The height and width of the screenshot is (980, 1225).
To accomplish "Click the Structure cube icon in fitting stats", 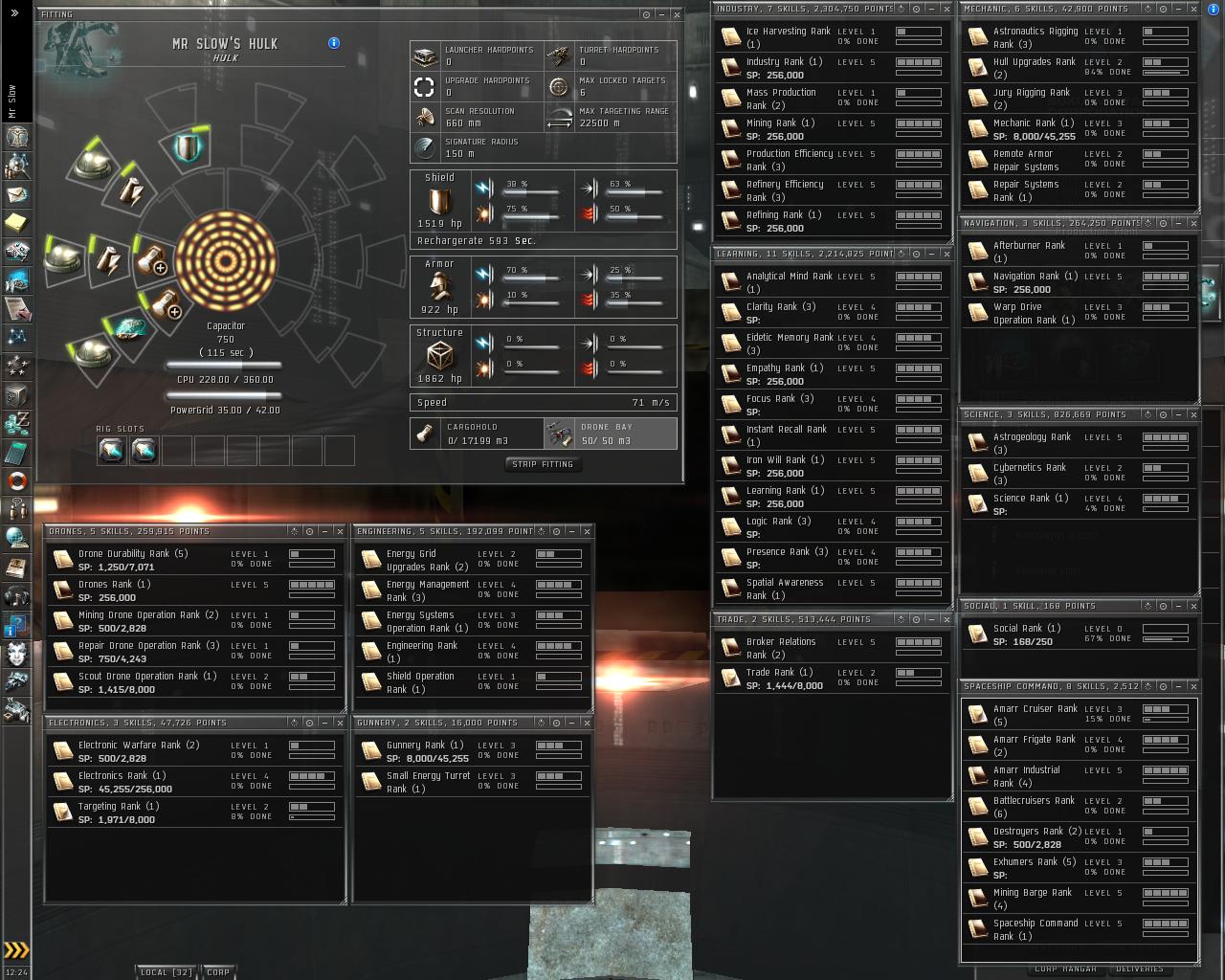I will pos(439,356).
